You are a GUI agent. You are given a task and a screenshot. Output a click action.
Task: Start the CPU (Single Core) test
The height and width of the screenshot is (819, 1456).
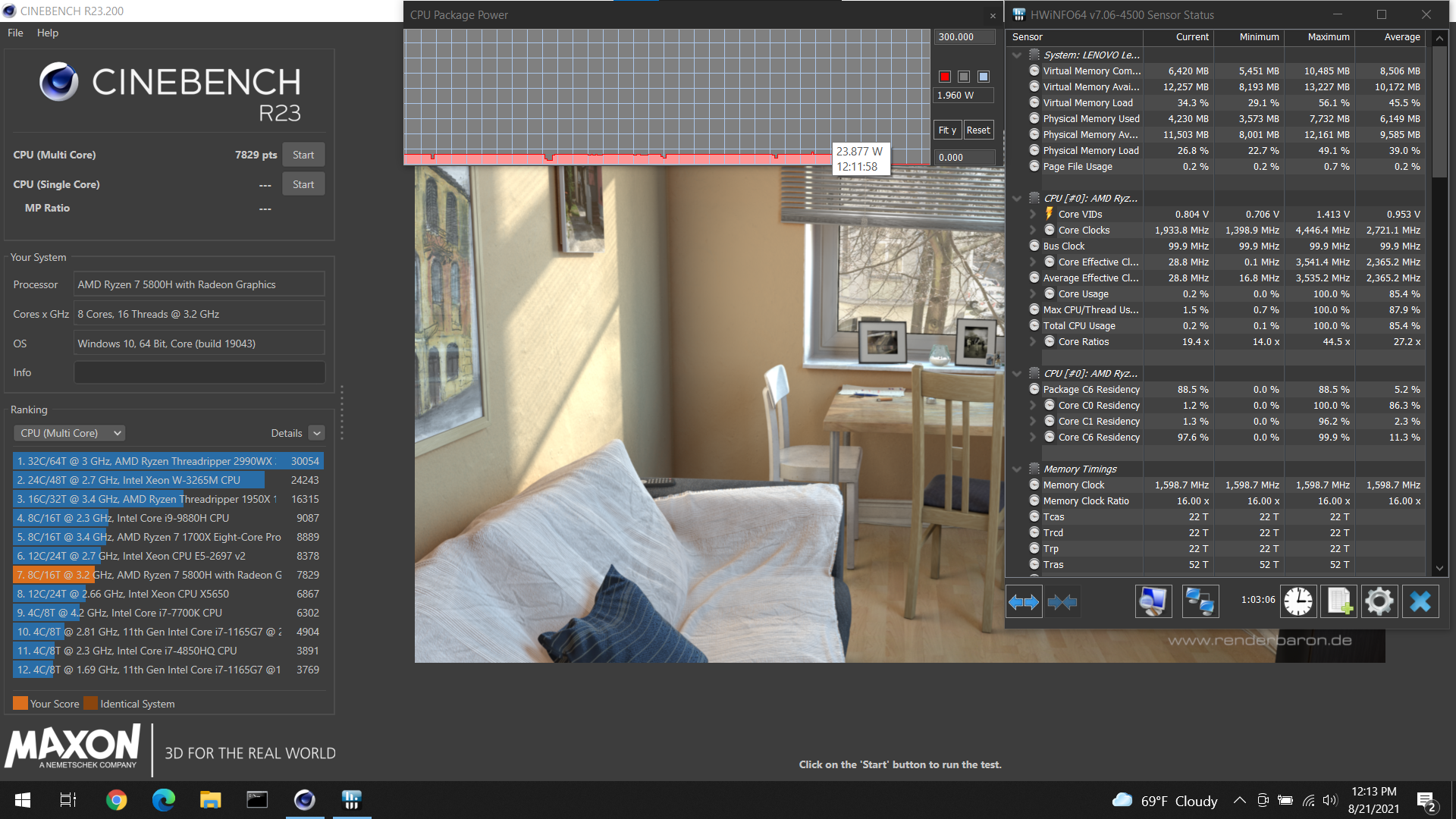[x=303, y=184]
